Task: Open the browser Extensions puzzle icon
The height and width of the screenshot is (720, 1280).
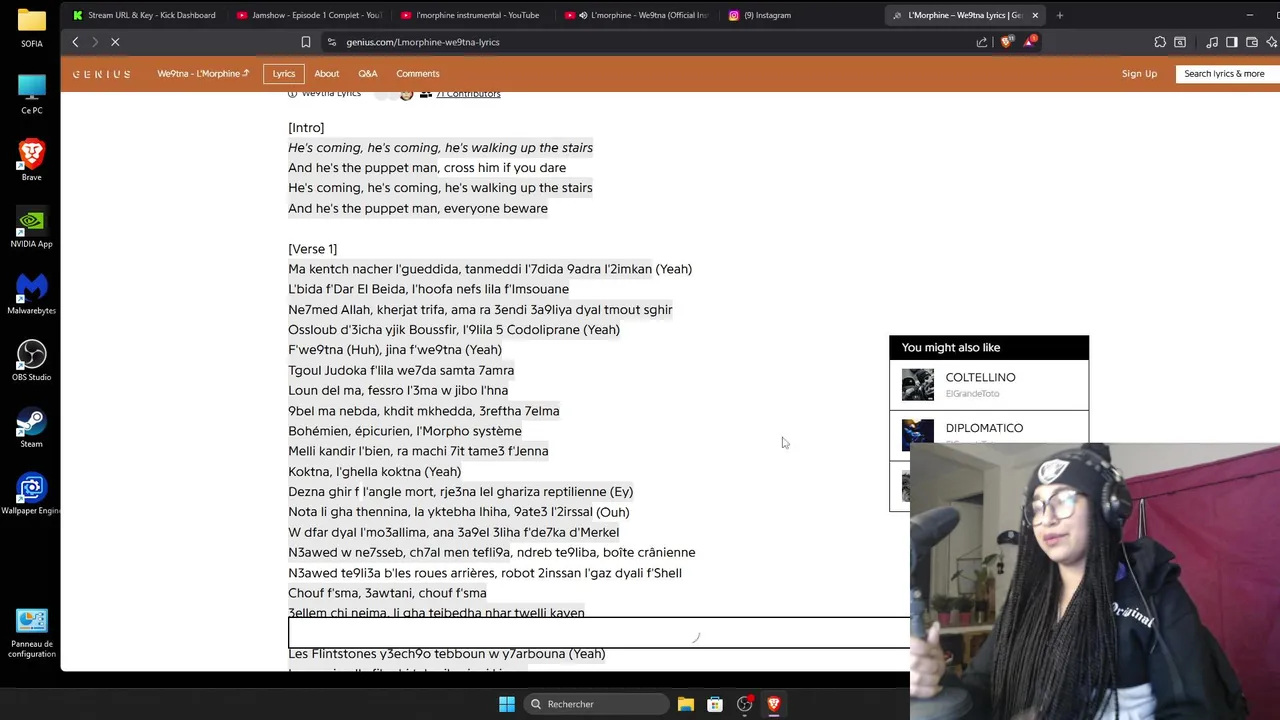Action: point(1160,42)
